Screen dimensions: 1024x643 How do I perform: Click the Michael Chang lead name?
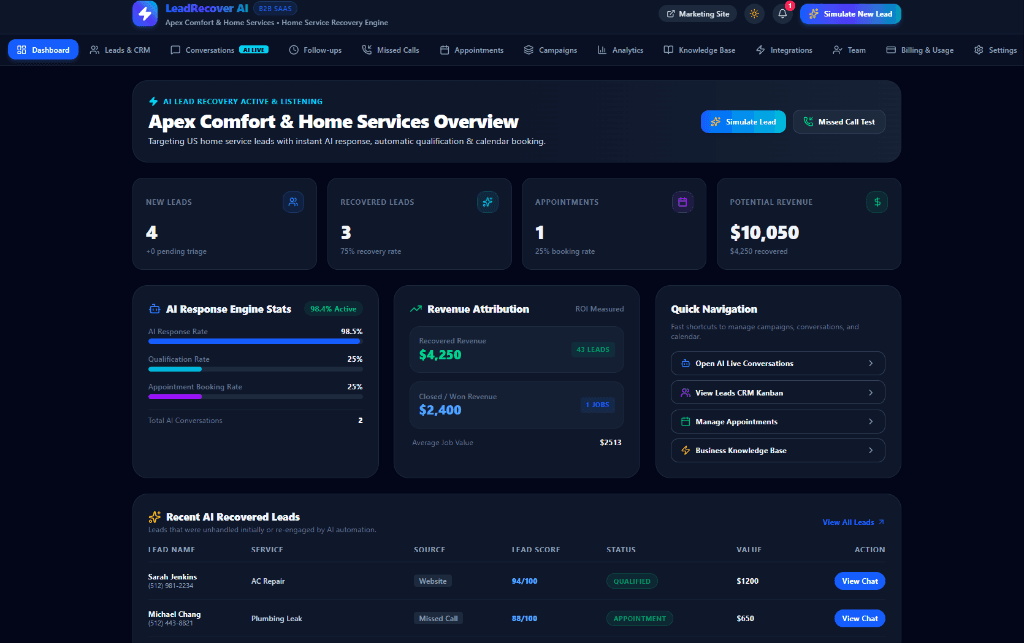(174, 614)
